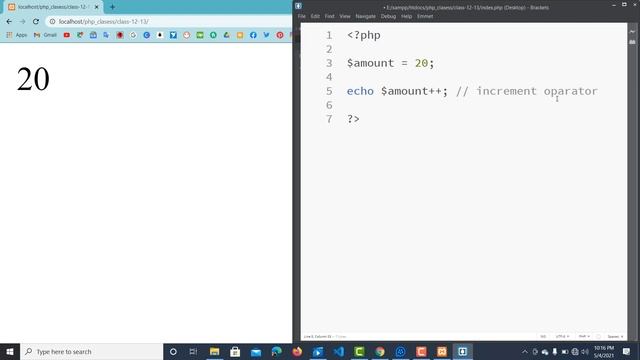640x360 pixels.
Task: Open the Gmail bookmark
Action: coord(45,35)
